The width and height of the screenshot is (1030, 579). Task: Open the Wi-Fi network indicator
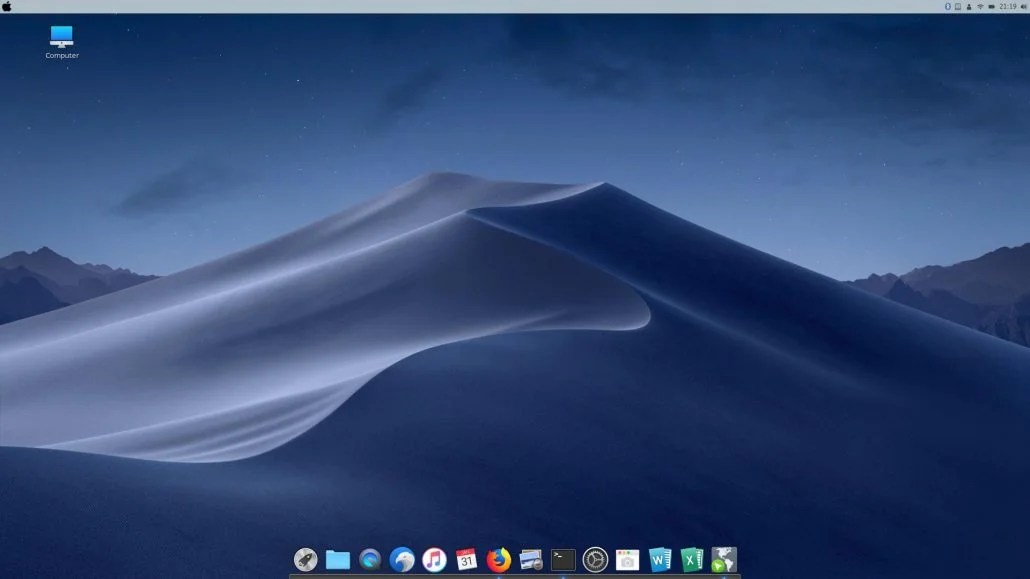coord(980,7)
